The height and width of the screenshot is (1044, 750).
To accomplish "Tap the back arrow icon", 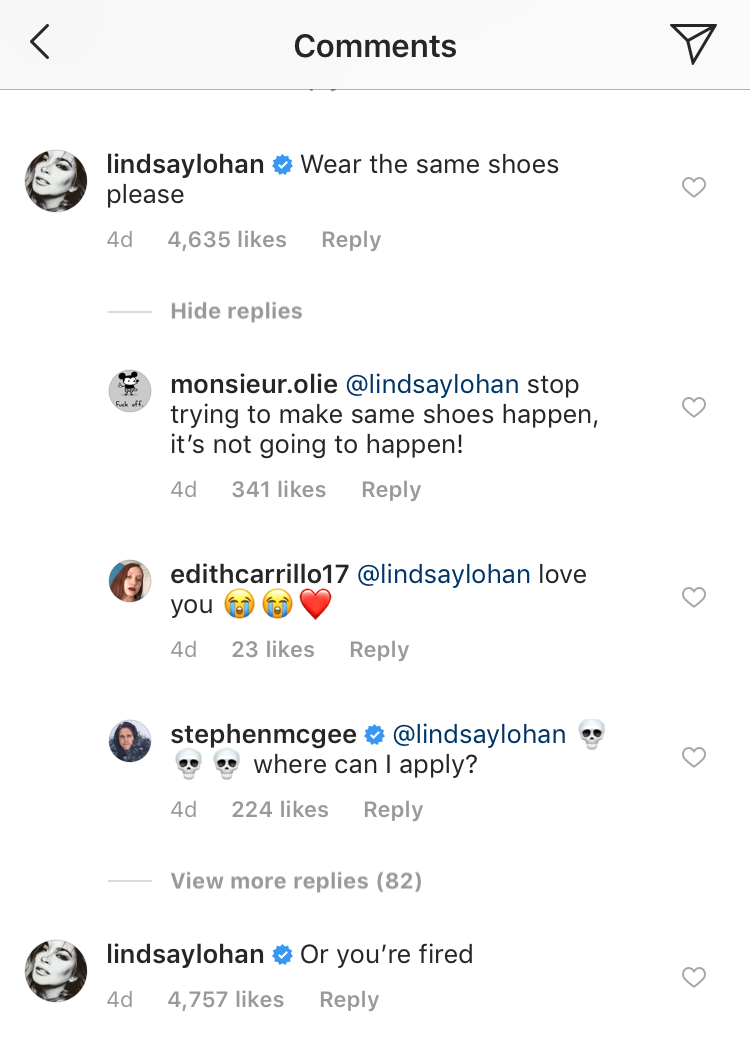I will click(x=40, y=43).
